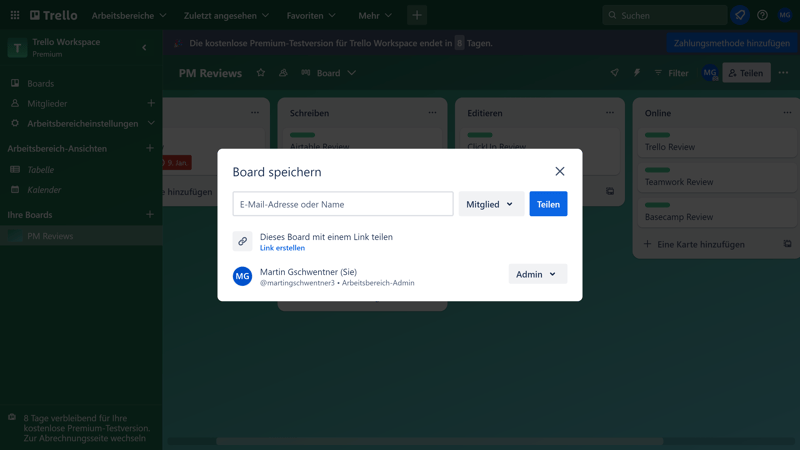Image resolution: width=800 pixels, height=450 pixels.
Task: Click the green label on Basecamp Review
Action: (x=657, y=205)
